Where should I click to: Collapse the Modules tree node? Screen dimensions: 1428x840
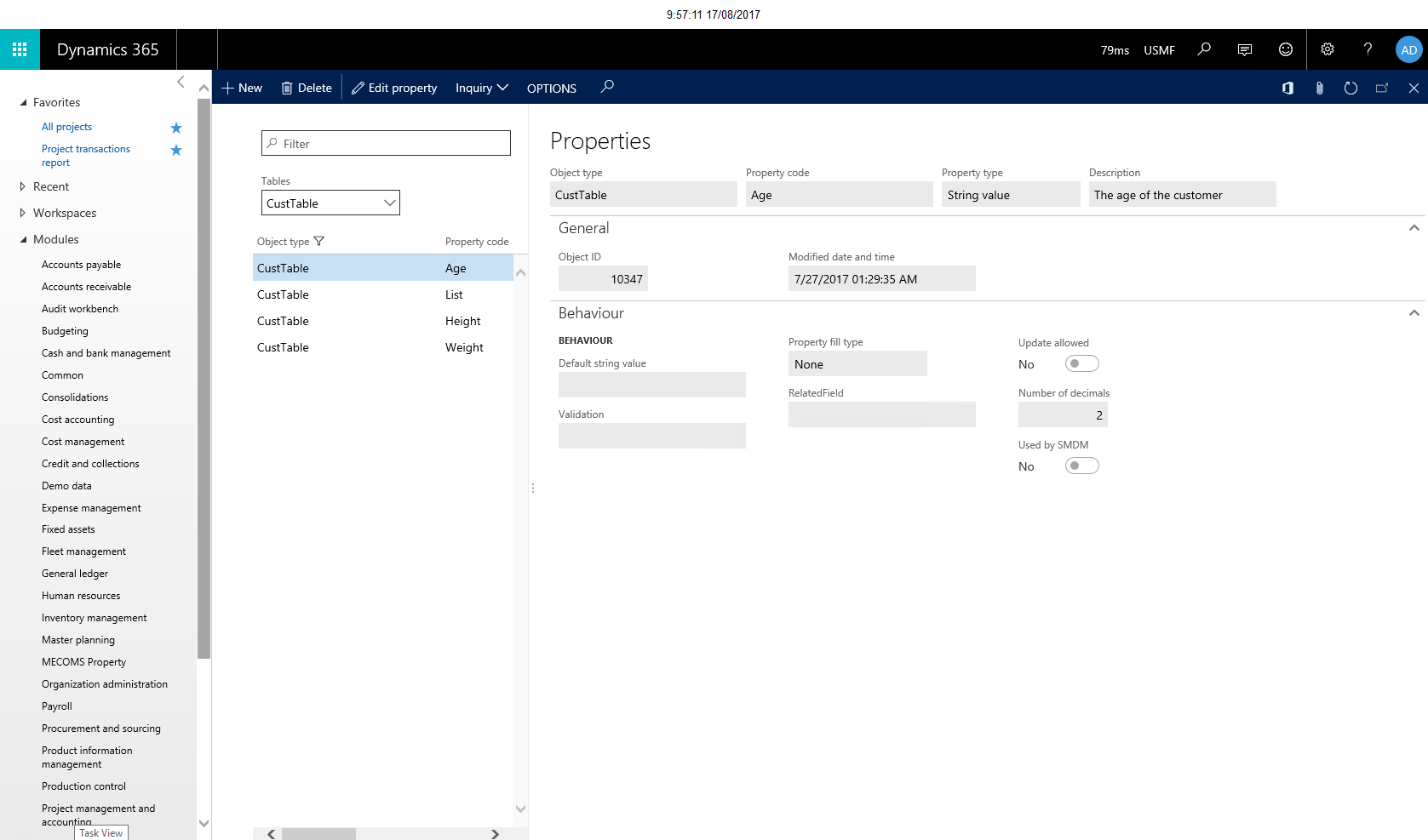pos(23,239)
